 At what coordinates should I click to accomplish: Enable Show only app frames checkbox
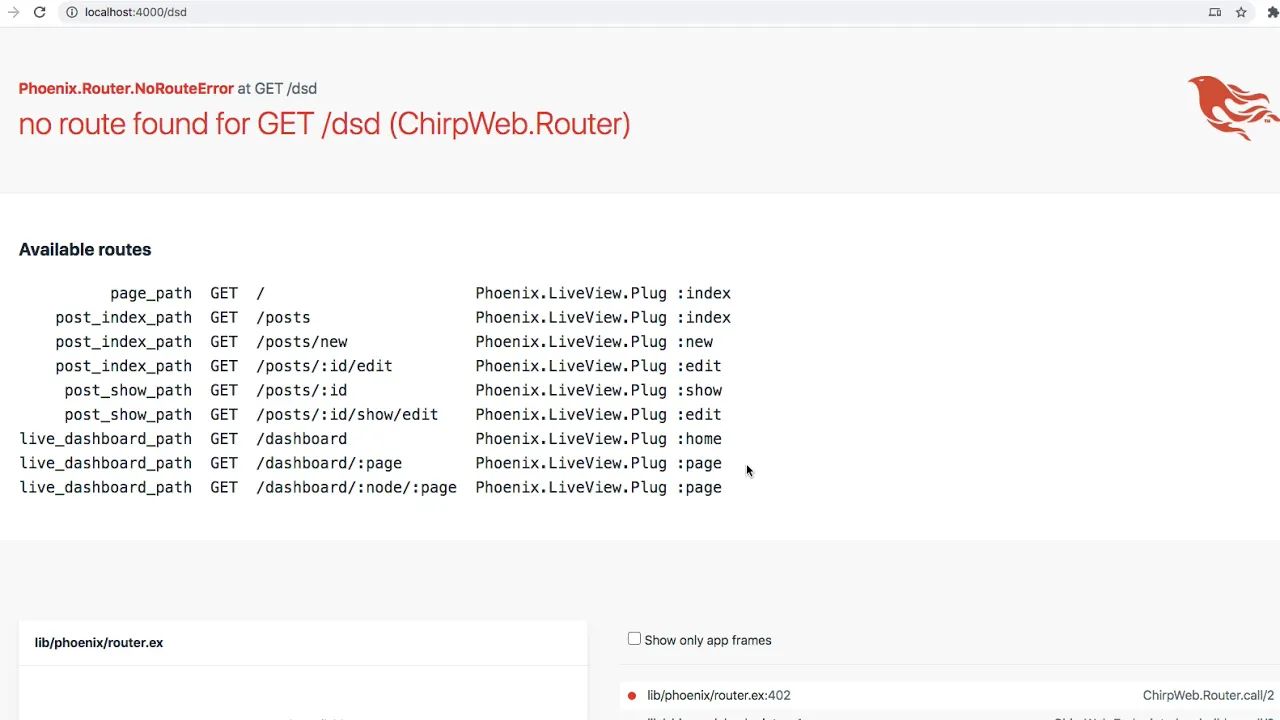tap(634, 639)
